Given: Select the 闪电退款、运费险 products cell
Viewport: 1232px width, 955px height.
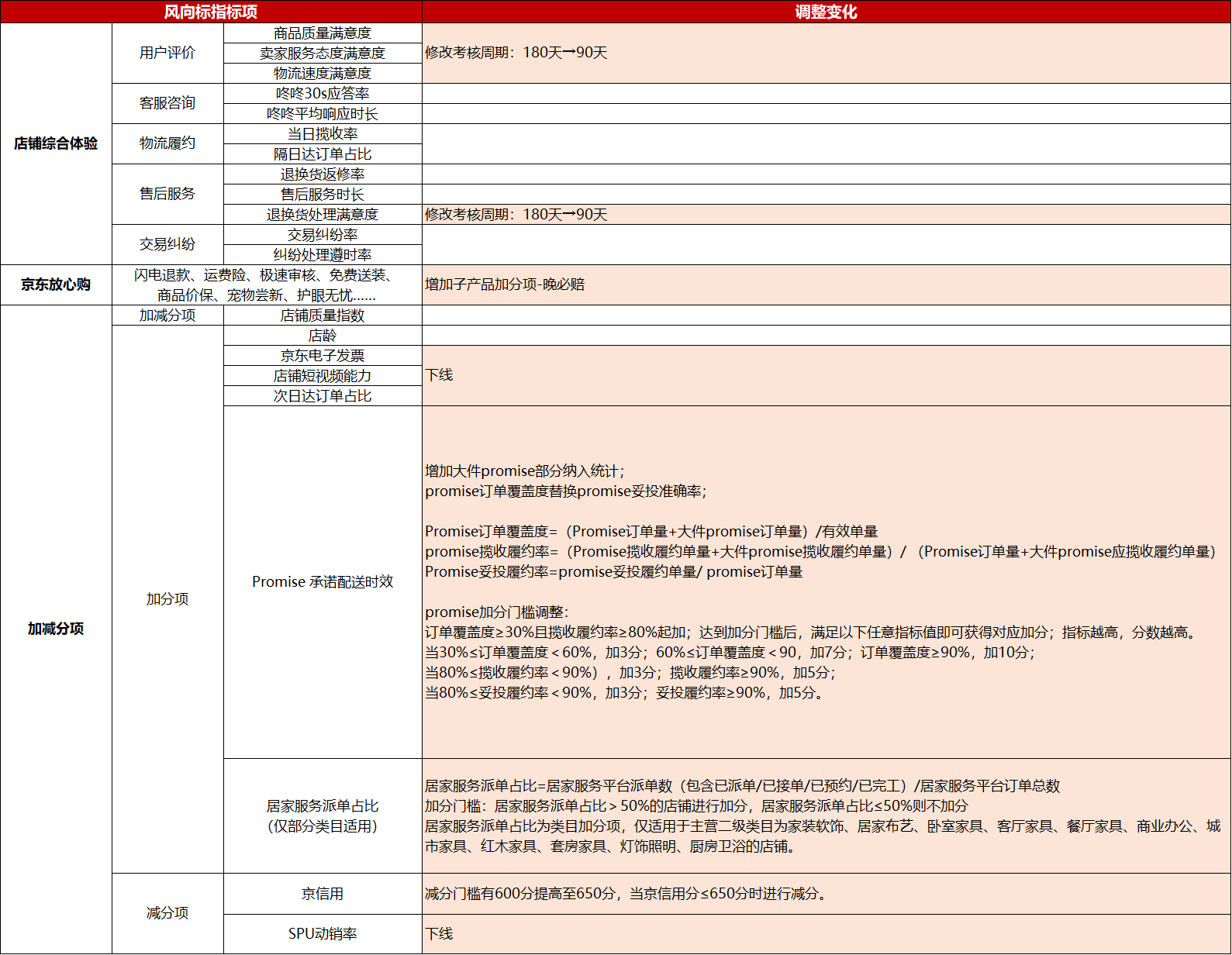Looking at the screenshot, I should point(267,284).
